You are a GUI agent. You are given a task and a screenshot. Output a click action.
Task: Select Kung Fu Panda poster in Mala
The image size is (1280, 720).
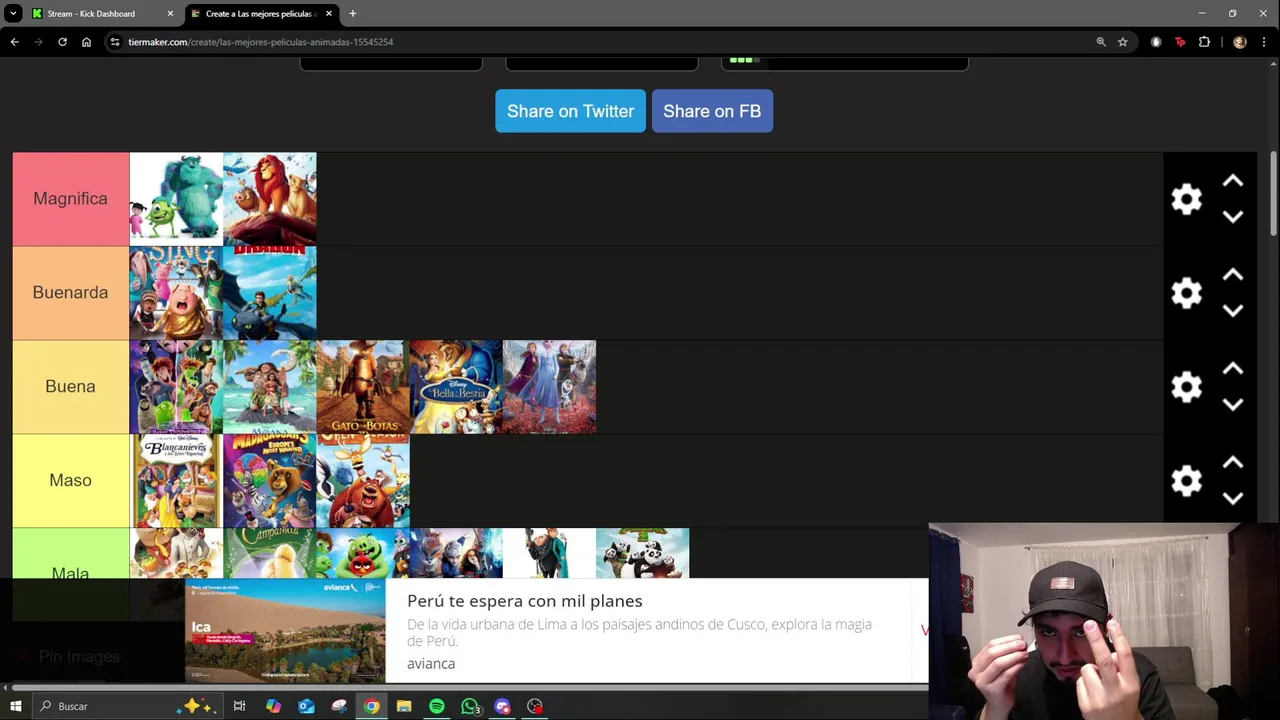(642, 553)
